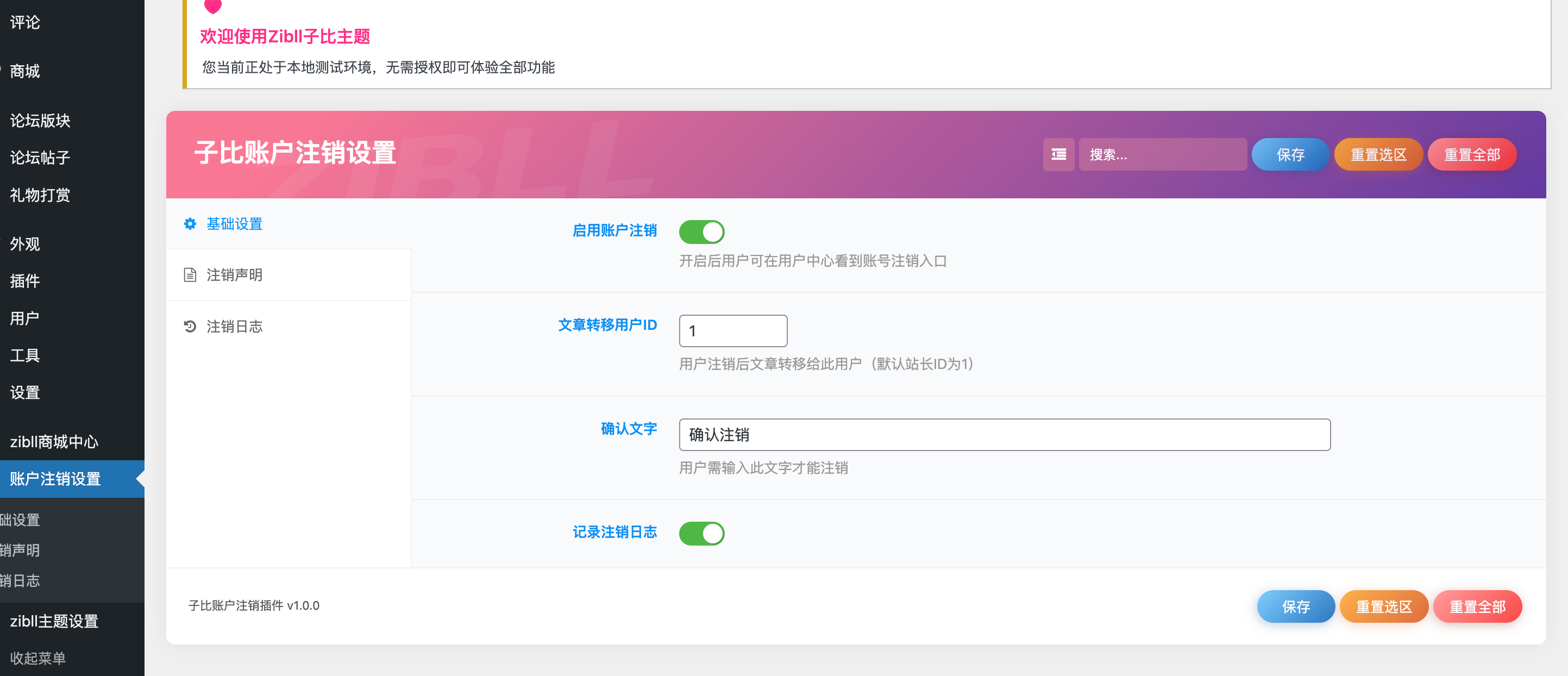Click the 保存 button in the header

(1290, 155)
